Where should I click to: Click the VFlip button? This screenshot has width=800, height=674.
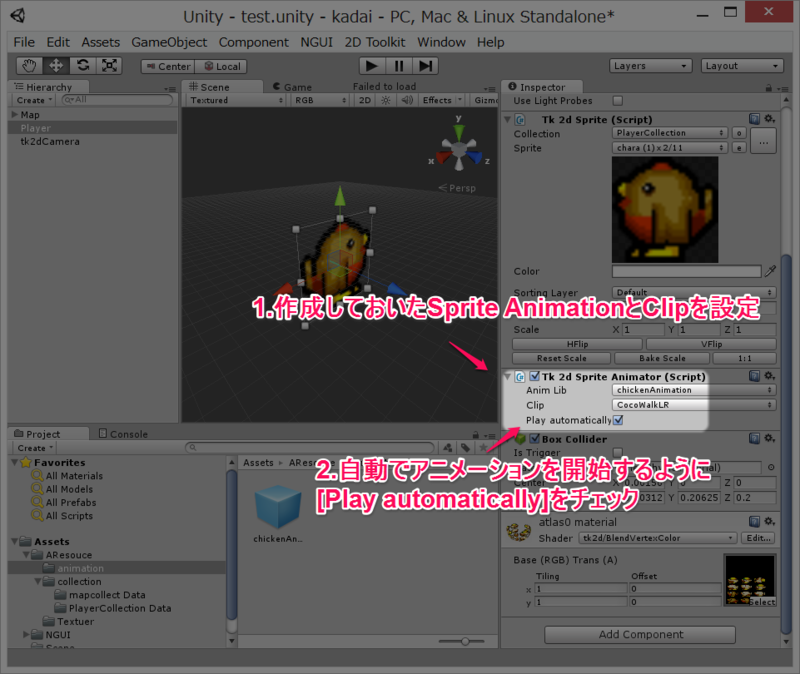coord(711,344)
